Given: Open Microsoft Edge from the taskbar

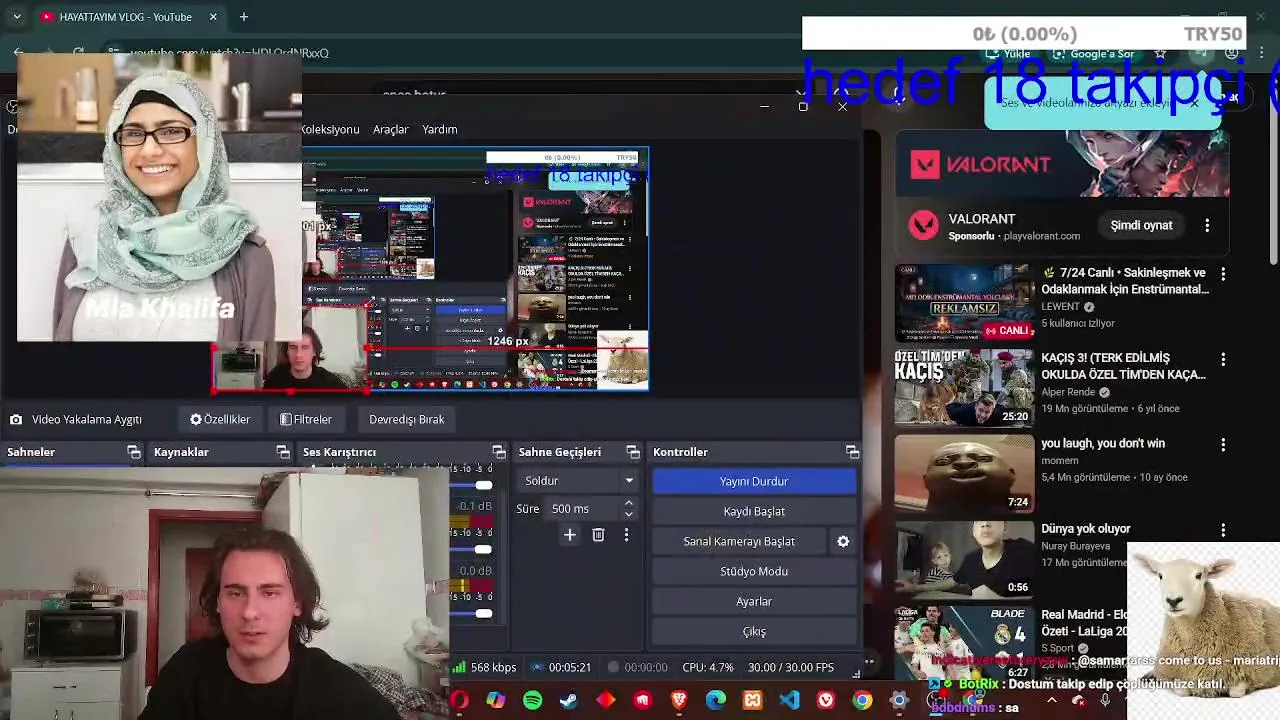Looking at the screenshot, I should (x=716, y=701).
